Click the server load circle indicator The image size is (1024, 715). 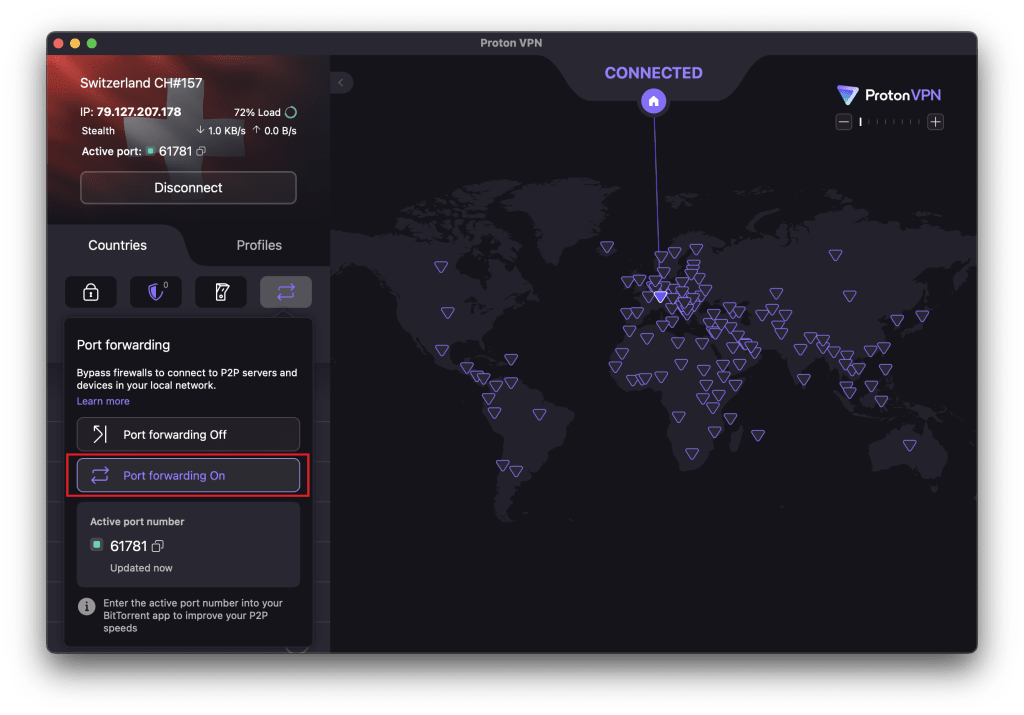tap(291, 112)
